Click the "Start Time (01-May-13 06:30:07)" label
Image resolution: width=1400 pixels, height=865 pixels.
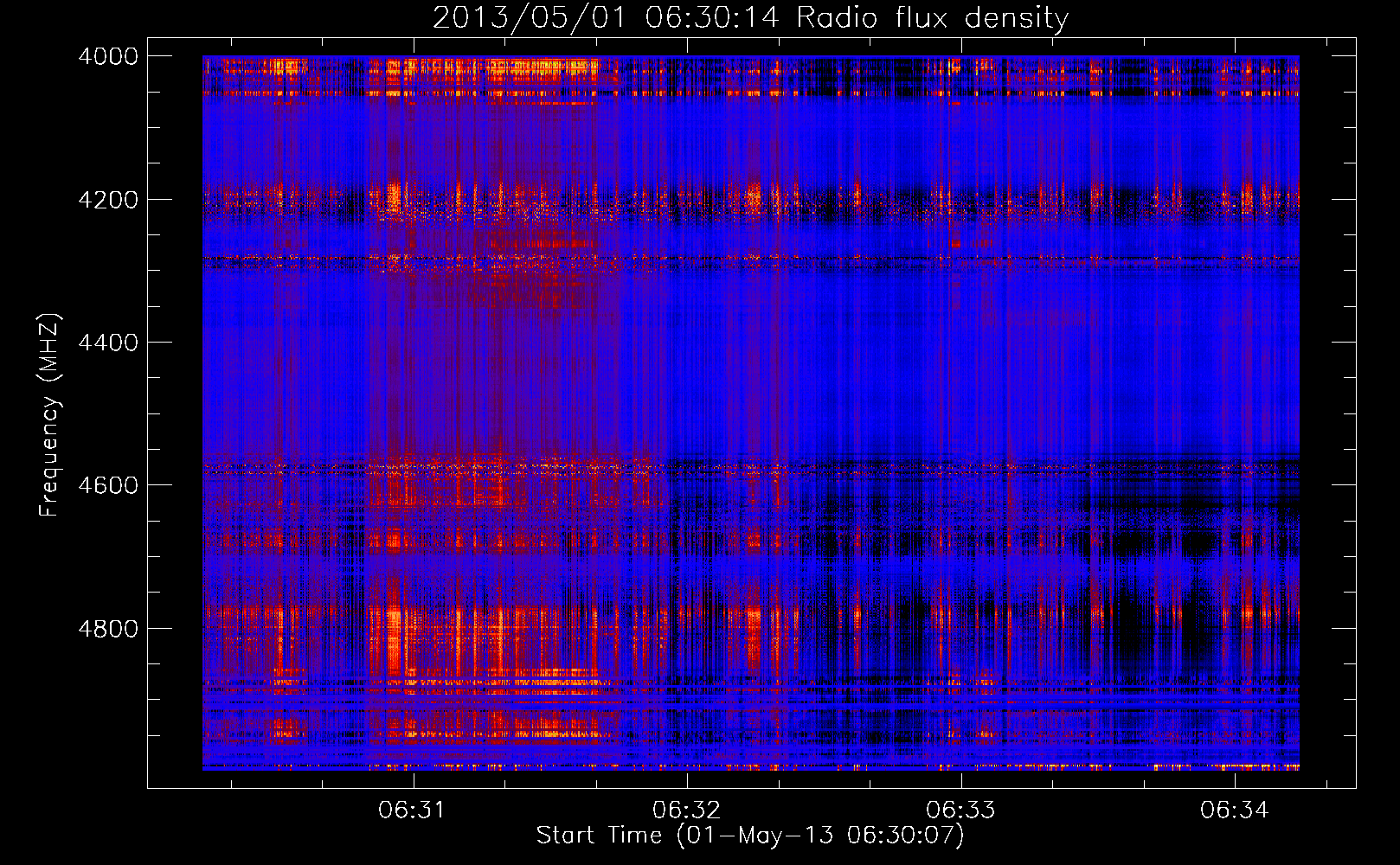(x=750, y=836)
